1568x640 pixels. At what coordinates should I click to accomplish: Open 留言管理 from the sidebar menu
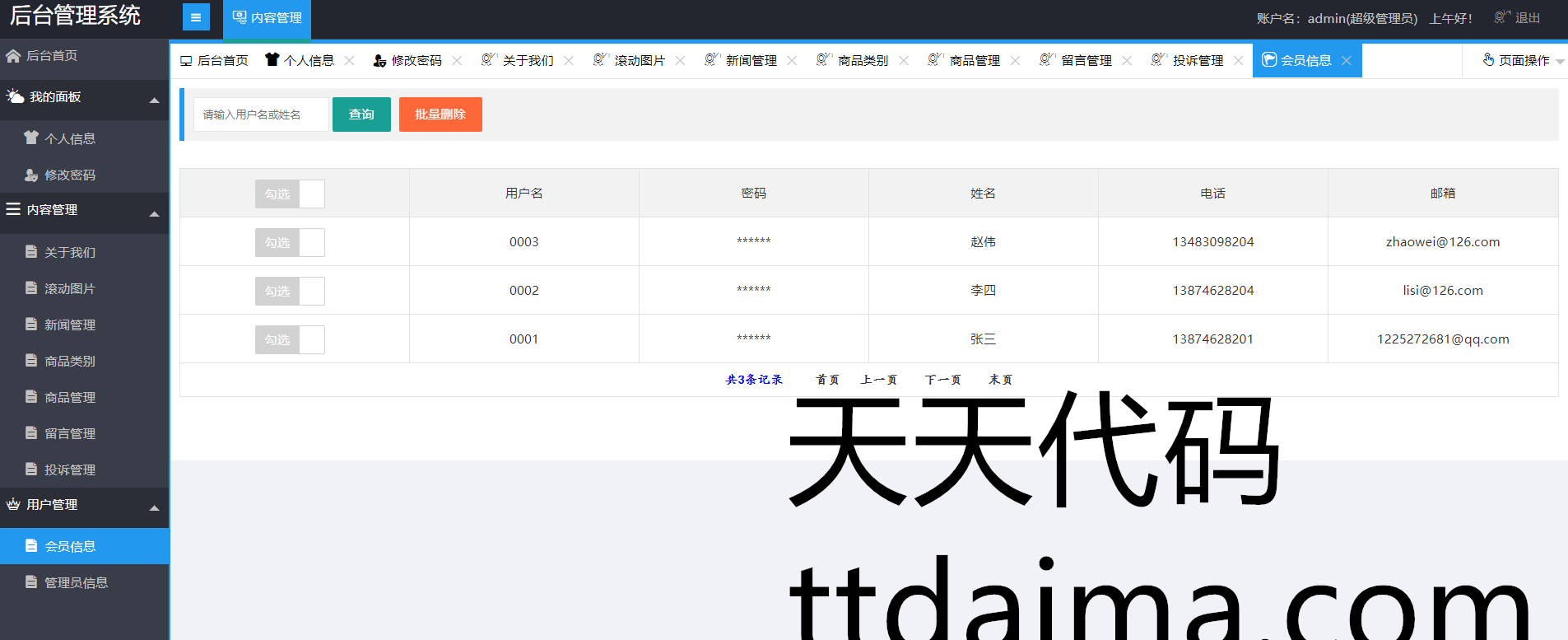pos(70,433)
